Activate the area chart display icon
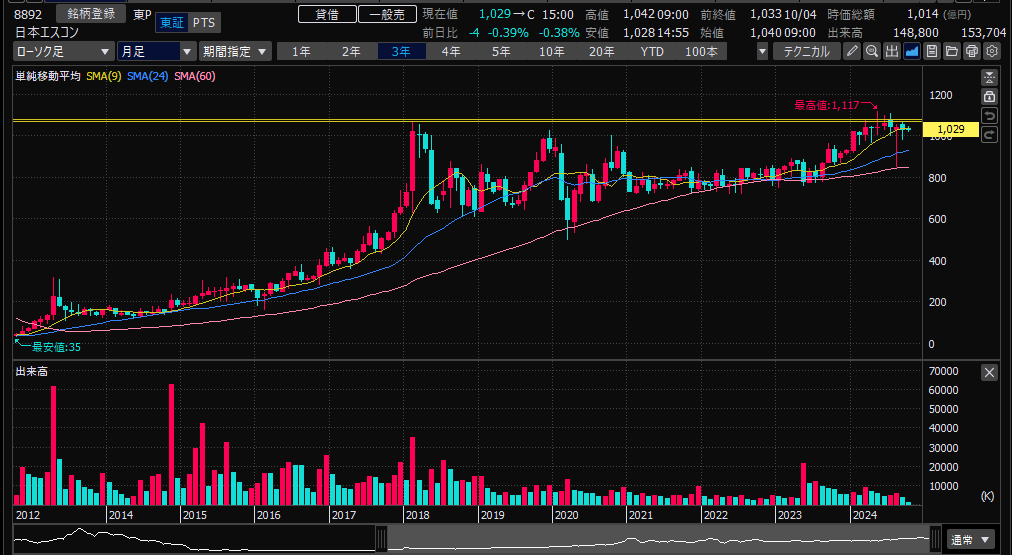The height and width of the screenshot is (555, 1012). [x=912, y=51]
